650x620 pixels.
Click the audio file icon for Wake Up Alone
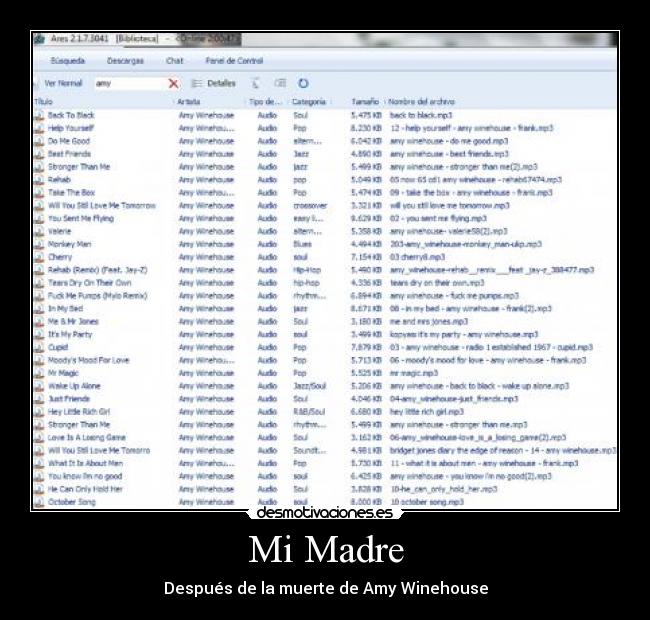click(39, 386)
